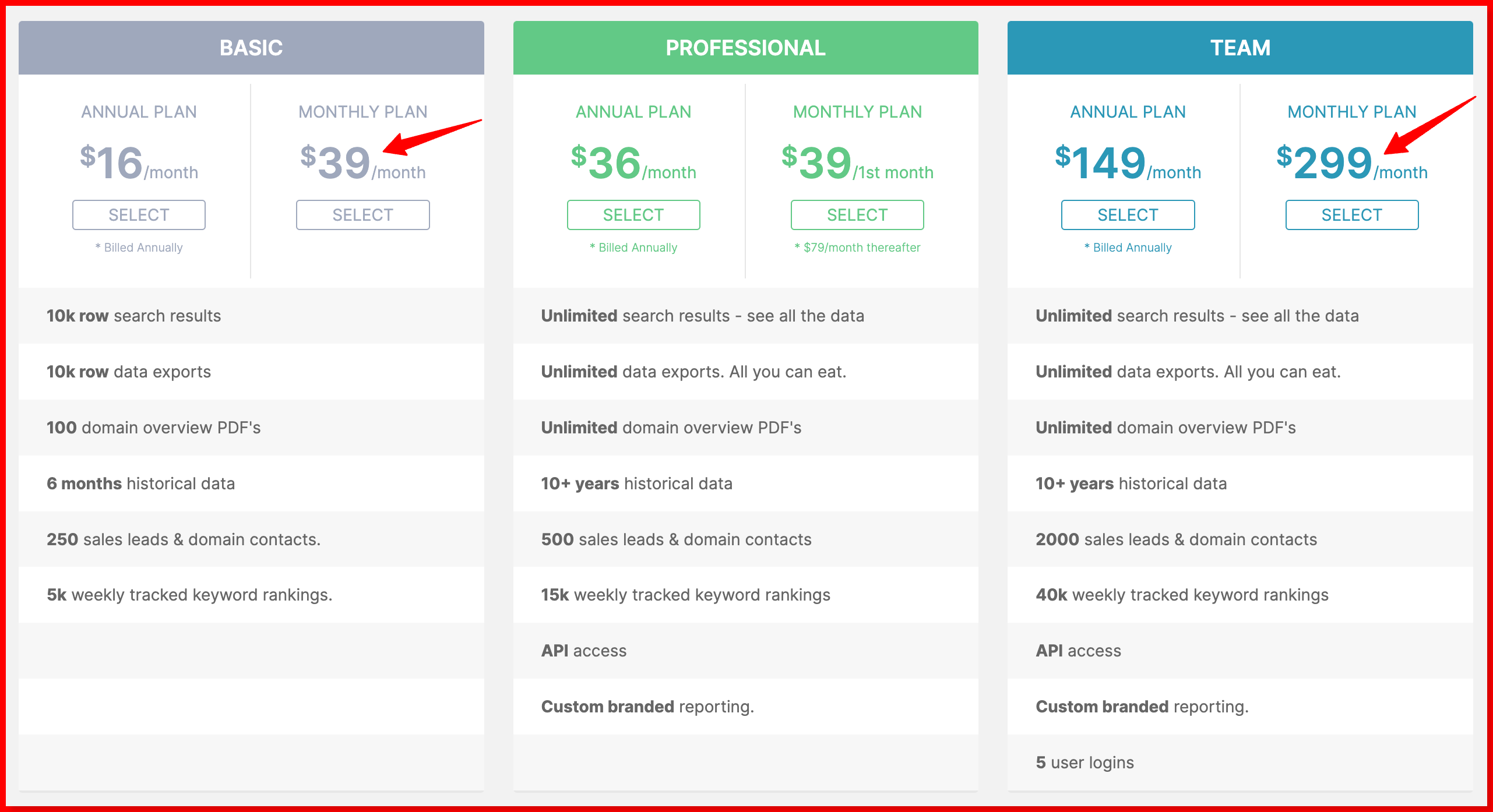1493x812 pixels.
Task: Click Team 'Unlimited domain overview PDF's' row
Action: click(1240, 428)
